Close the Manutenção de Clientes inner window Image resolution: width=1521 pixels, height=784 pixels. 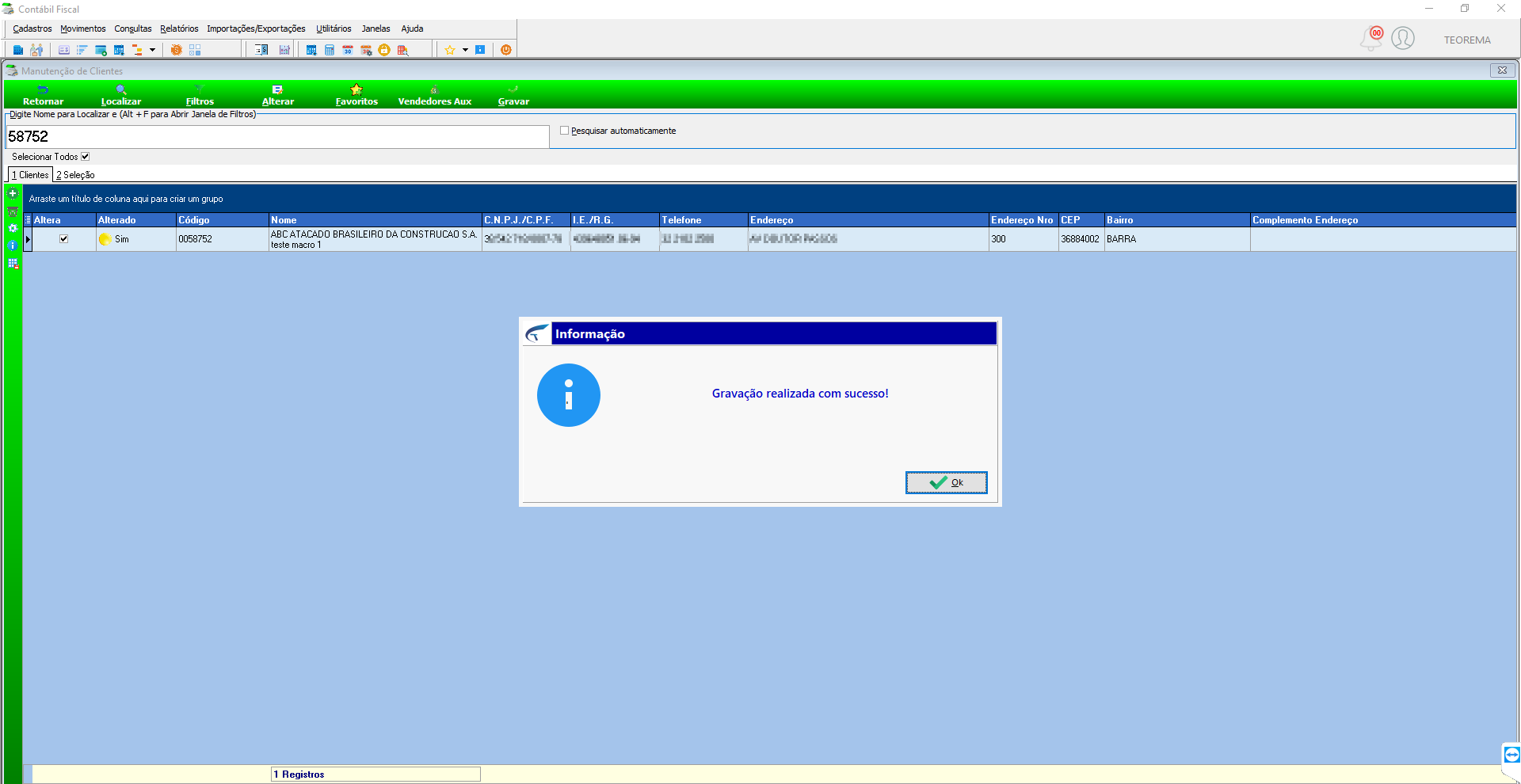(x=1502, y=70)
